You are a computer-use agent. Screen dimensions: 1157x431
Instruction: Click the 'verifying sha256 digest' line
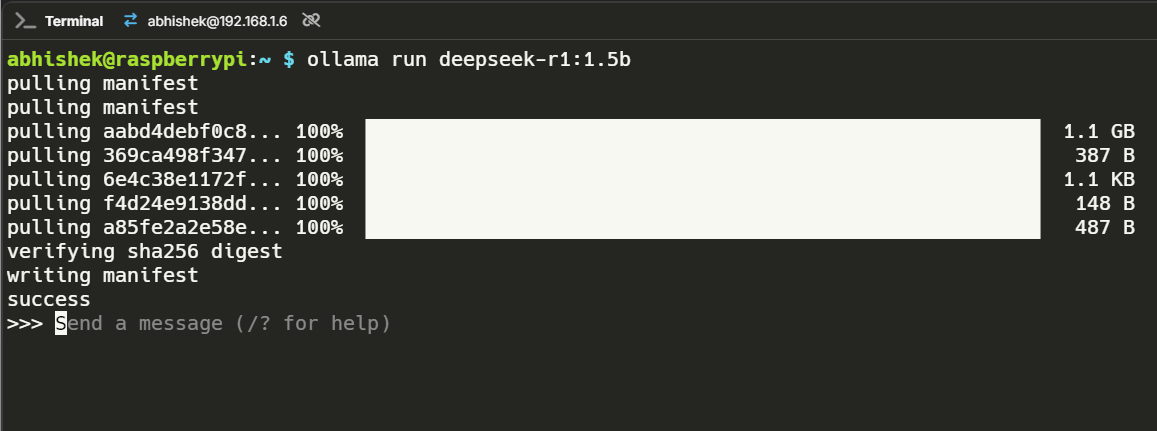pyautogui.click(x=145, y=252)
